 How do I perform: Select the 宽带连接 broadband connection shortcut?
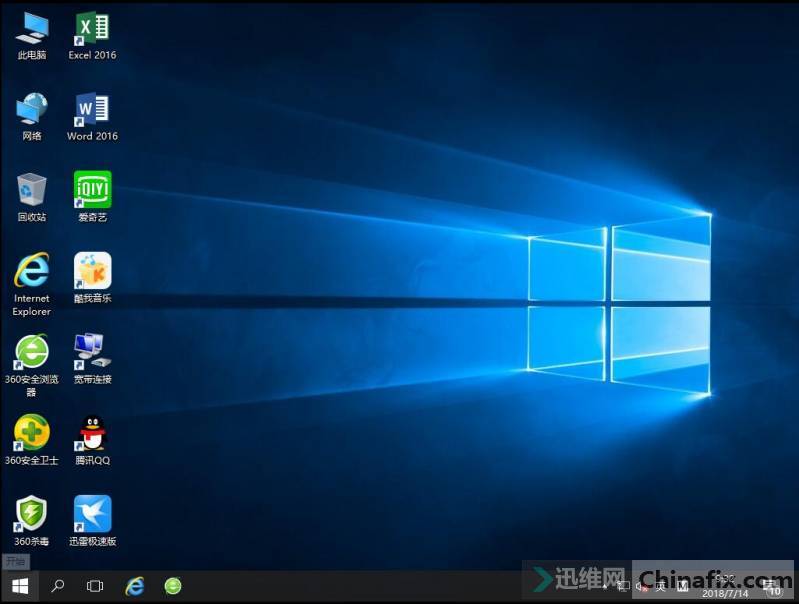(92, 359)
